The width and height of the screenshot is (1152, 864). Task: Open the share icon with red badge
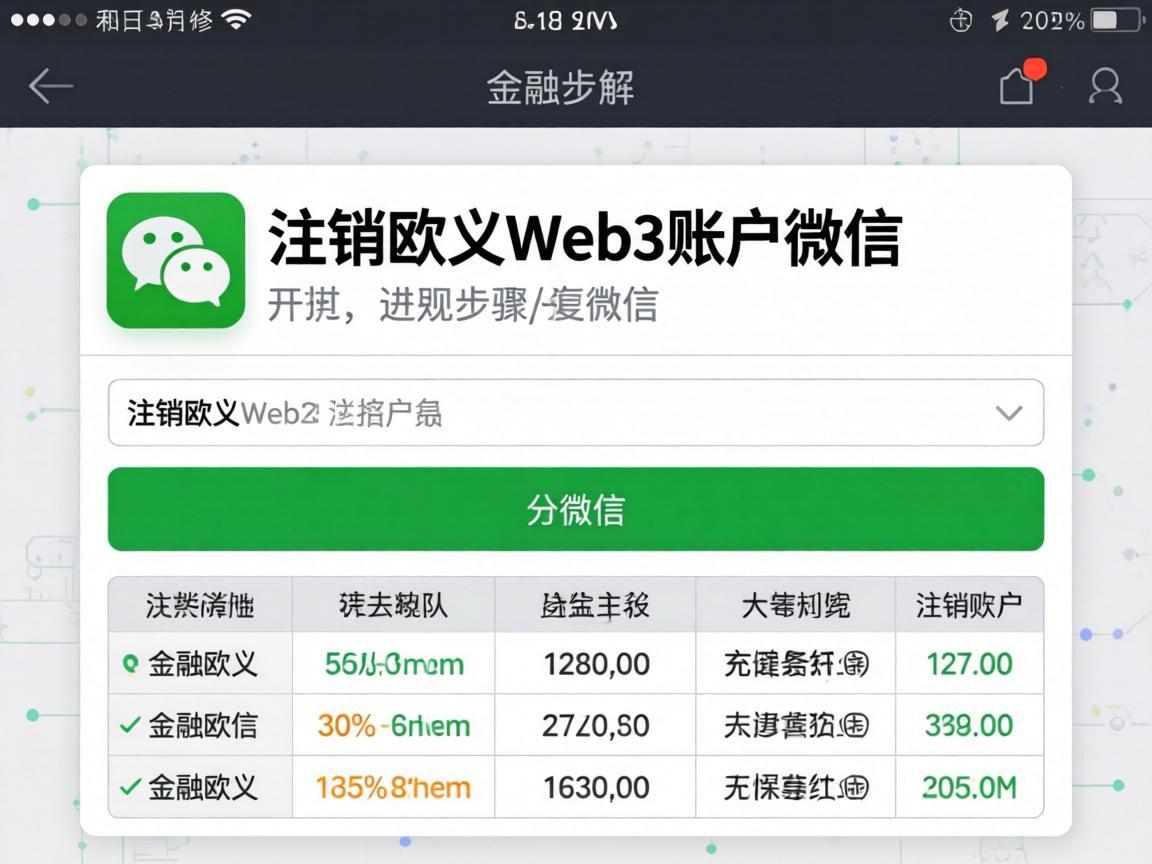click(x=1022, y=82)
